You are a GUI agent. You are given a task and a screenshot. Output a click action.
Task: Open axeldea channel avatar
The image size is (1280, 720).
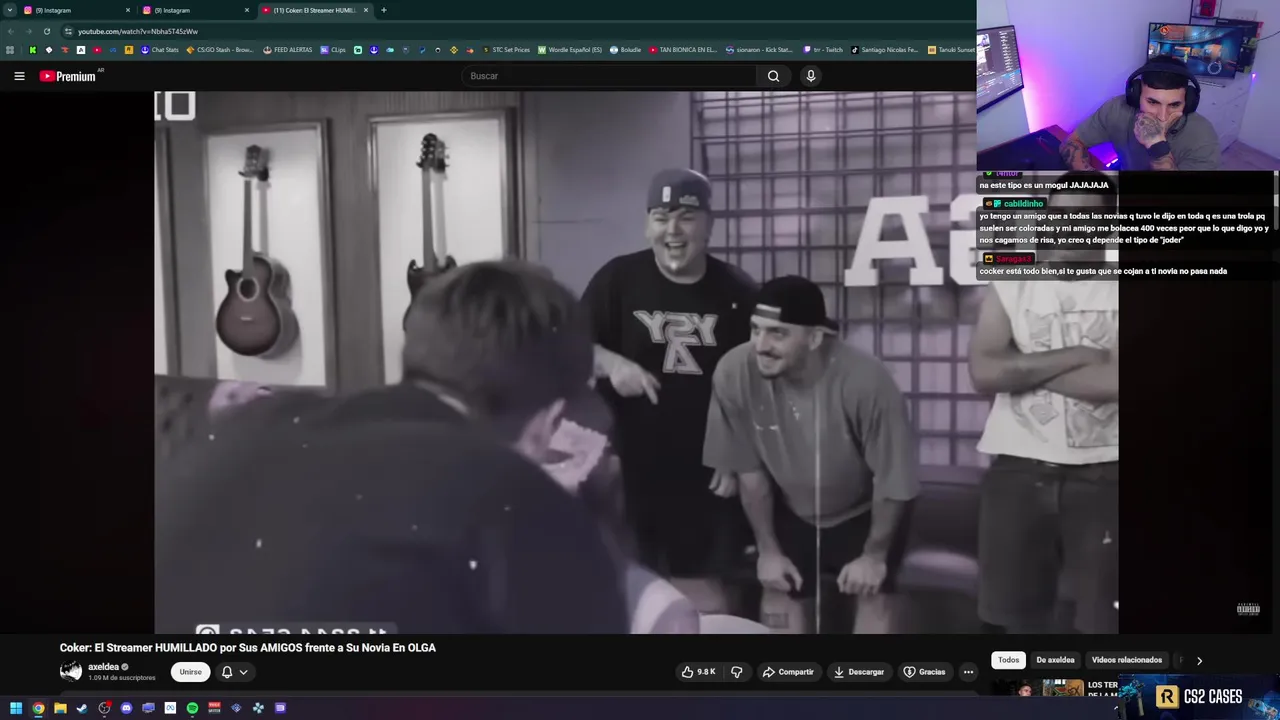[x=71, y=672]
